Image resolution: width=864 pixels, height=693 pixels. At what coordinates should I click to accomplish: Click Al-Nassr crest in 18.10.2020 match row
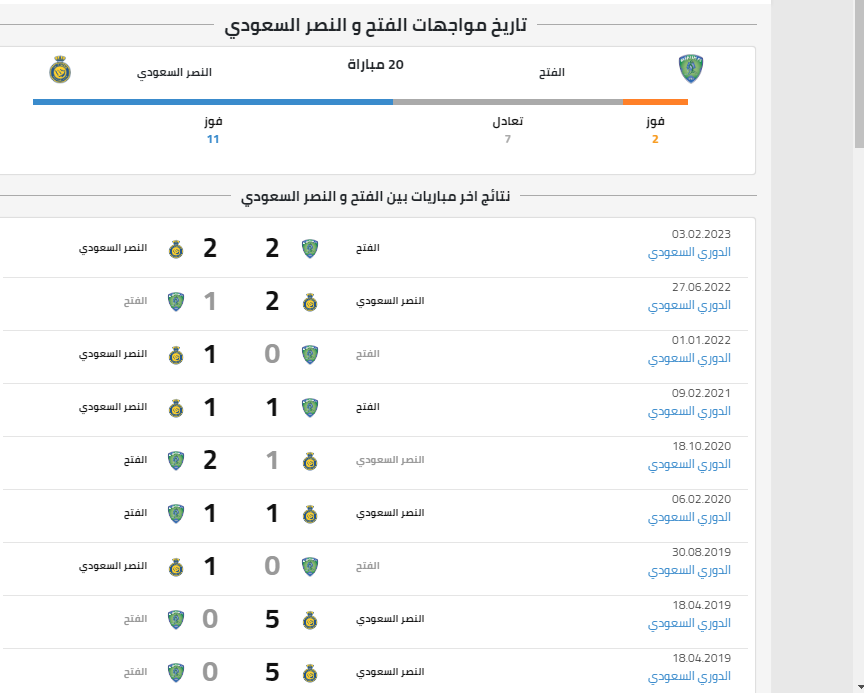tap(310, 461)
